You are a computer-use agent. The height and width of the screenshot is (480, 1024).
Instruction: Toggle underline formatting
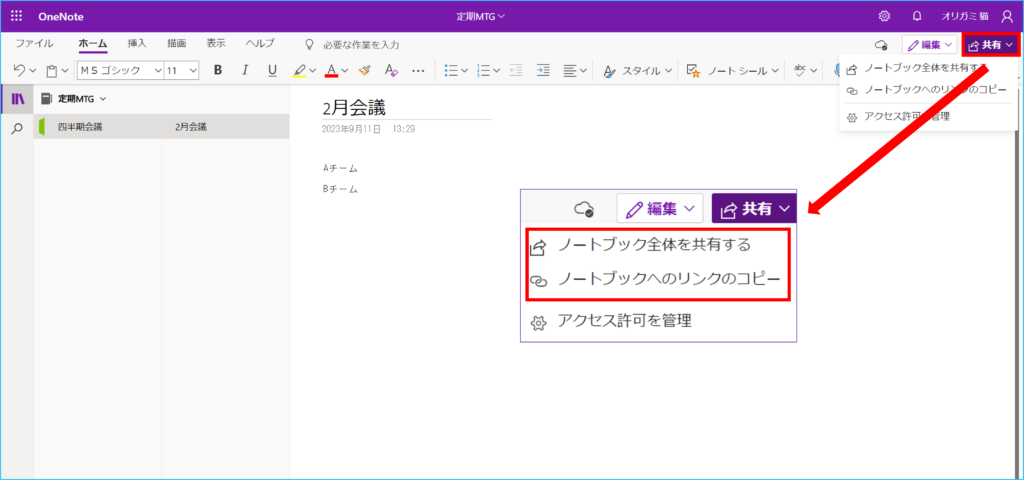click(272, 71)
